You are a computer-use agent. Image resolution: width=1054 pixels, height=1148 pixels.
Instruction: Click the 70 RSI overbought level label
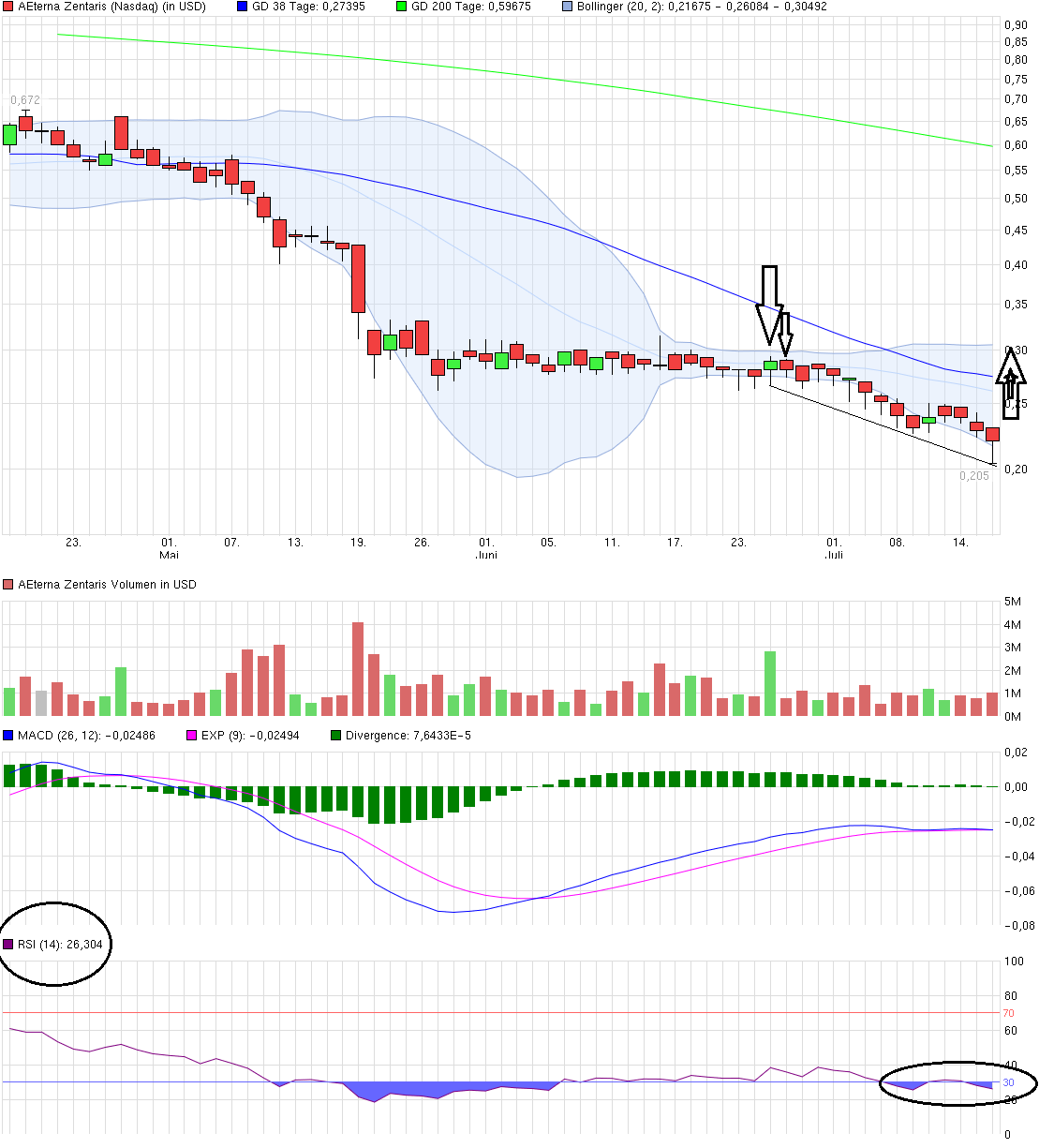click(x=1009, y=1014)
